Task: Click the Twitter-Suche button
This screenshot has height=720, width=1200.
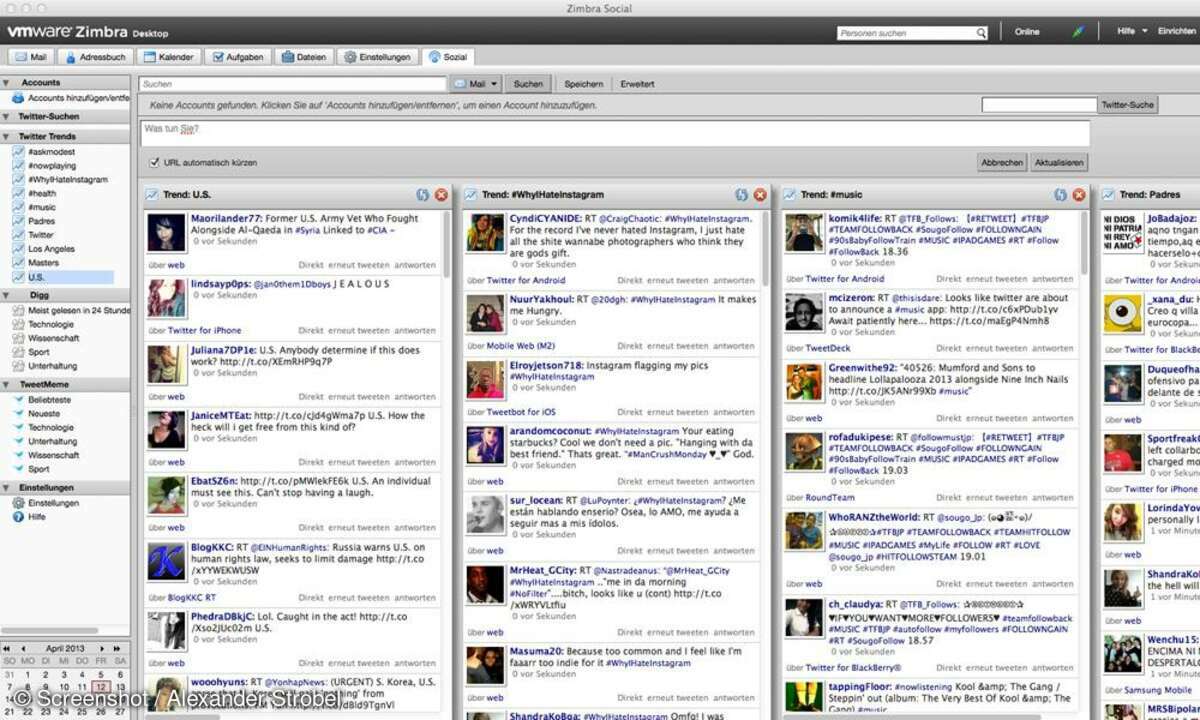Action: pyautogui.click(x=1128, y=104)
